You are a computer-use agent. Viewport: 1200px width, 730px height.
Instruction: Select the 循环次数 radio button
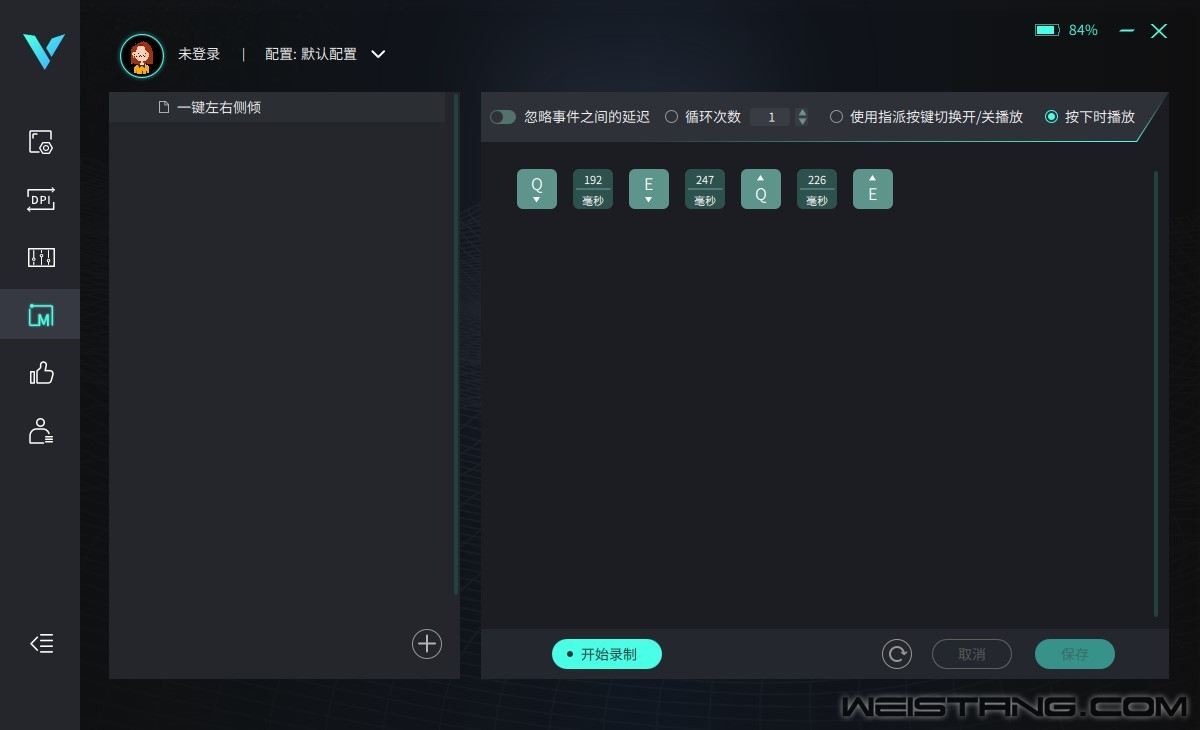tap(671, 117)
